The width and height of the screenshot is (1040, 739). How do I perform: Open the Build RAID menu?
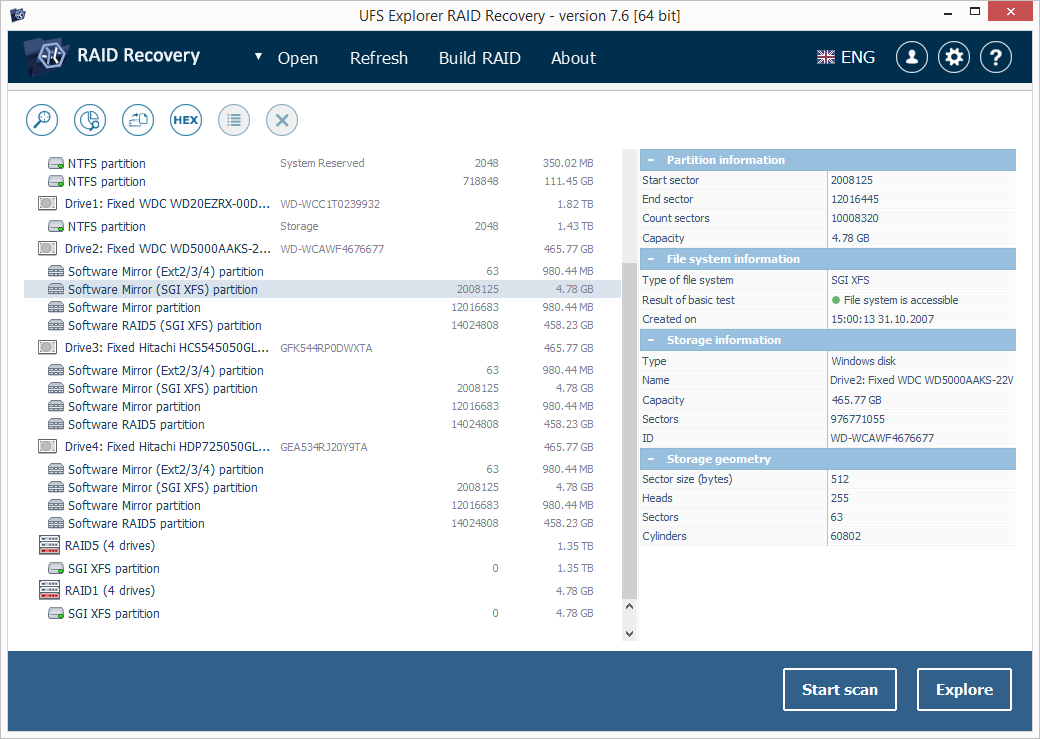coord(480,58)
